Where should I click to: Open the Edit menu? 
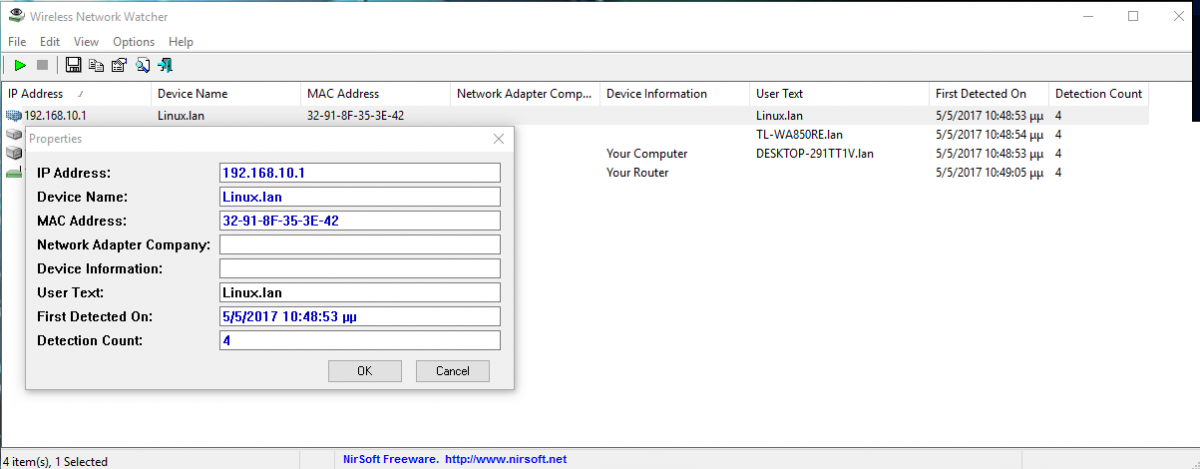(50, 42)
